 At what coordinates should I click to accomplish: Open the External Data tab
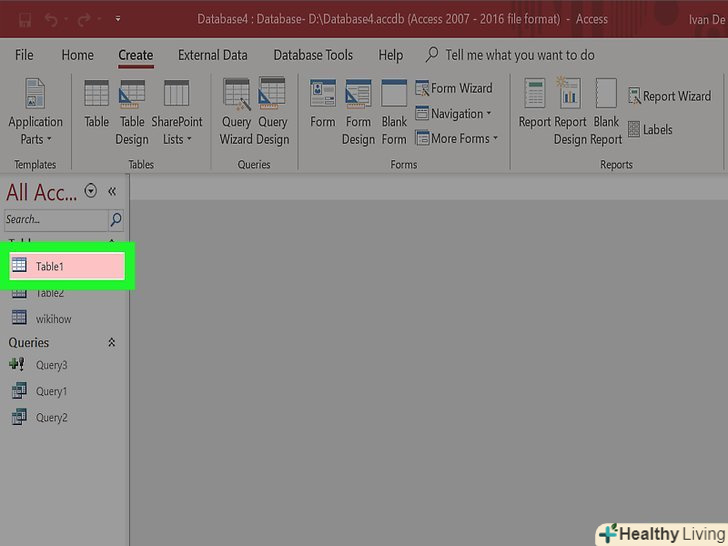(x=213, y=55)
